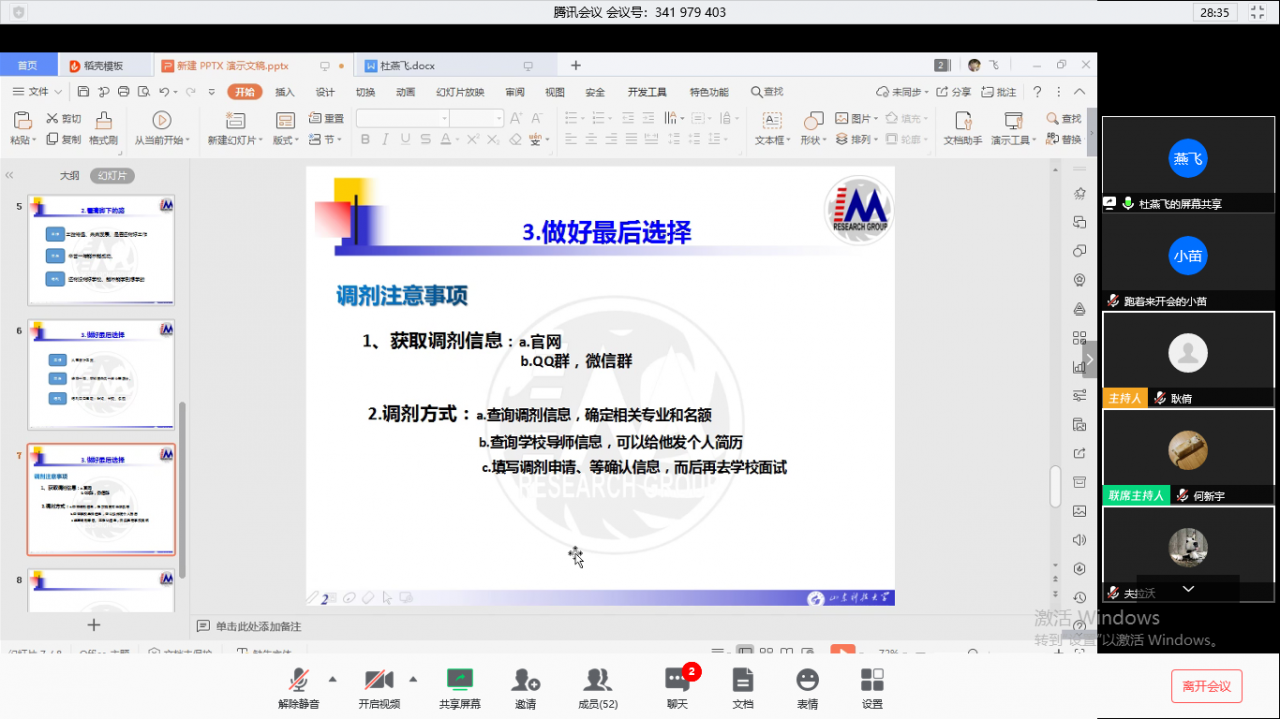The height and width of the screenshot is (719, 1280).
Task: Click the invite participants icon
Action: pos(525,688)
